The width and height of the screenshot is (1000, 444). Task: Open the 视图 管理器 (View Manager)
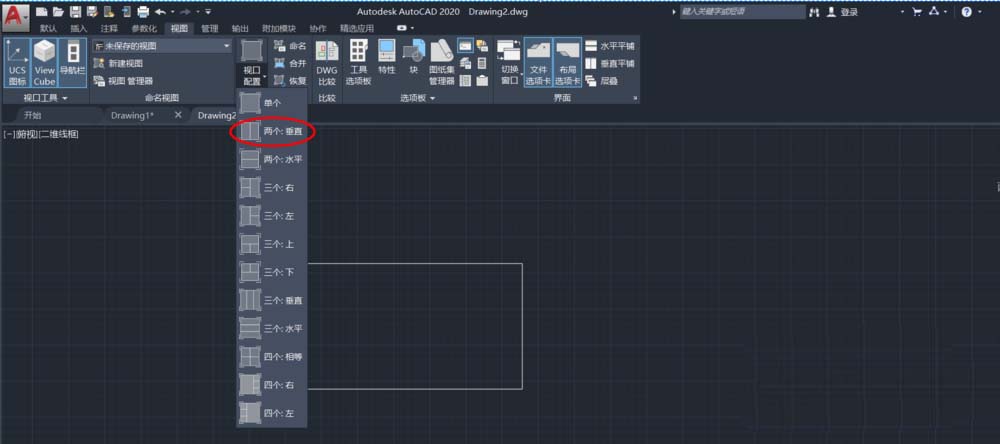tap(123, 81)
